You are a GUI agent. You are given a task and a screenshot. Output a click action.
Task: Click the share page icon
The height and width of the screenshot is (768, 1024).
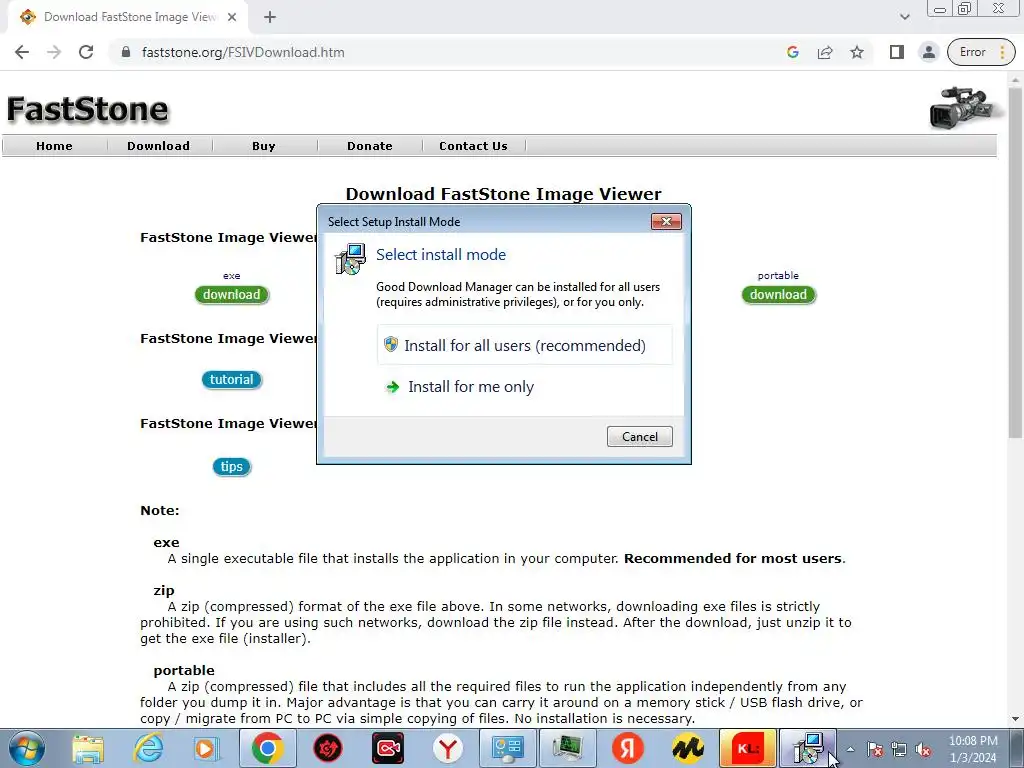click(x=825, y=52)
